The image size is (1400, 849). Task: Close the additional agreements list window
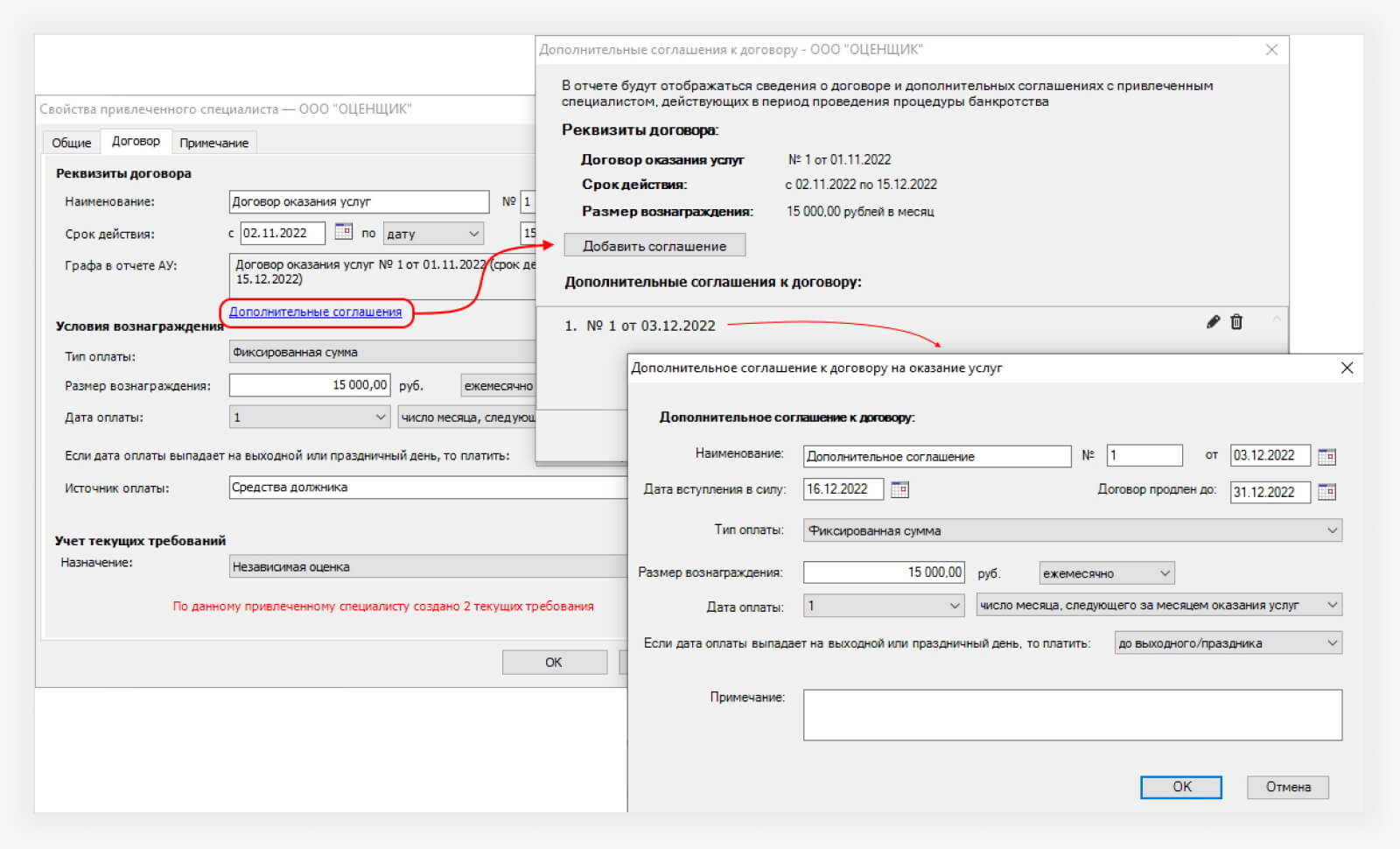click(1271, 50)
